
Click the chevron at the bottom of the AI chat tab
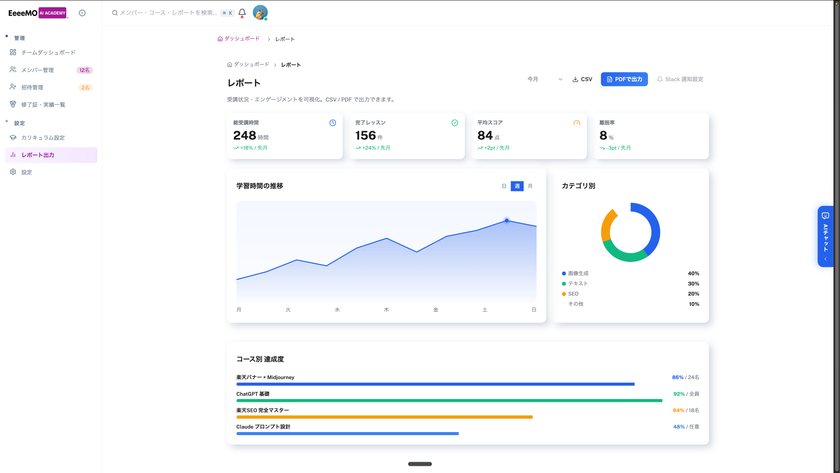click(826, 259)
